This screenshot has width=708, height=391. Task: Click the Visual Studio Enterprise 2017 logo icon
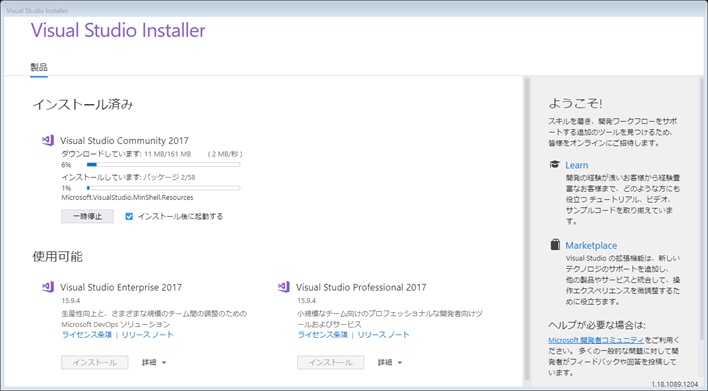48,287
